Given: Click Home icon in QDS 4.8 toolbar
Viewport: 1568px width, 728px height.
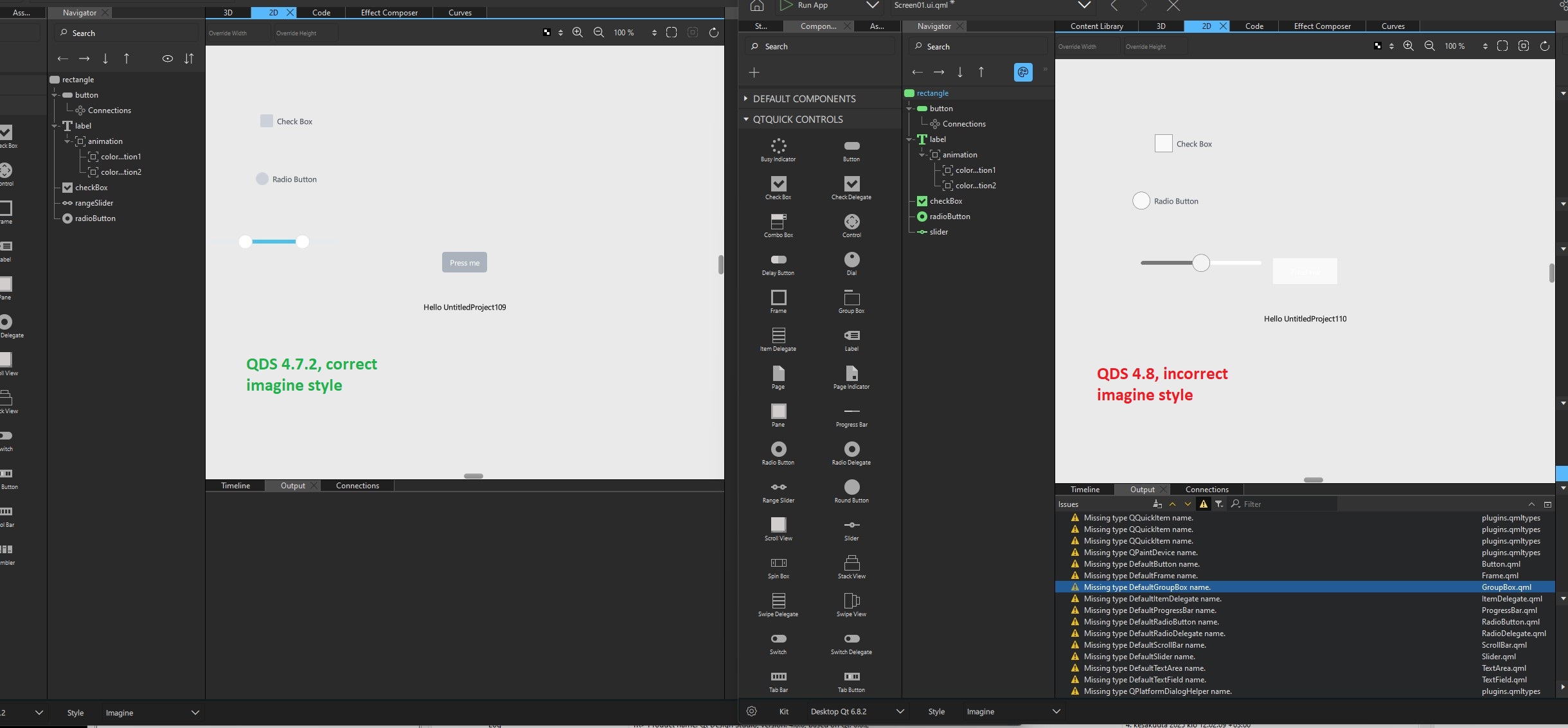Looking at the screenshot, I should pyautogui.click(x=757, y=5).
